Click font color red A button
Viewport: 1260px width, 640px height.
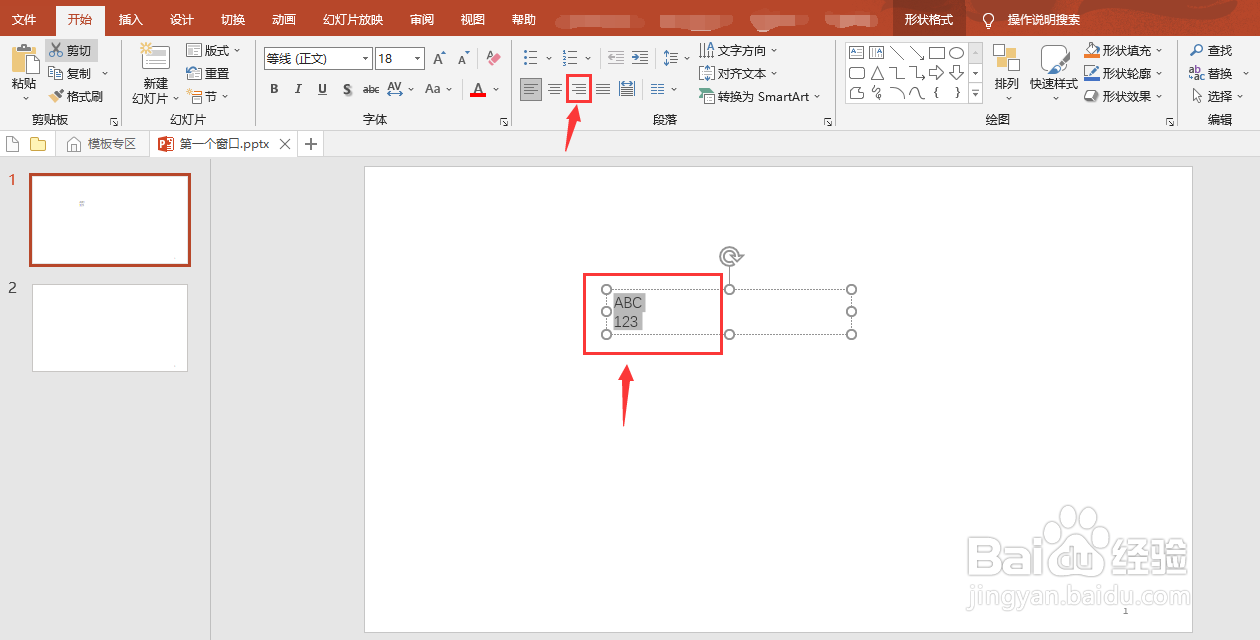pos(478,89)
